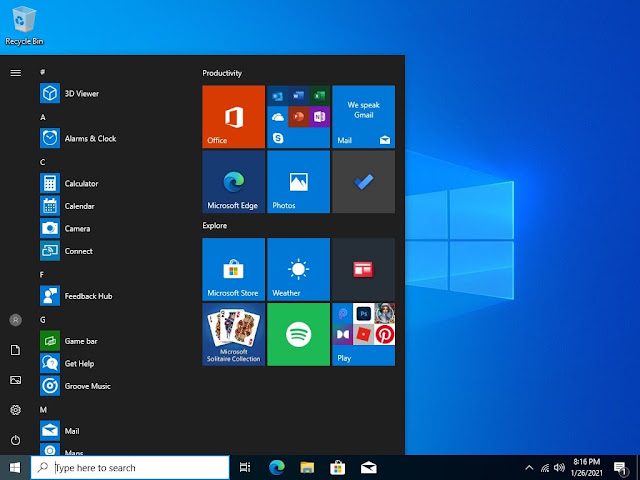This screenshot has height=480, width=640.
Task: Click the letter A header in app list
Action: (42, 117)
